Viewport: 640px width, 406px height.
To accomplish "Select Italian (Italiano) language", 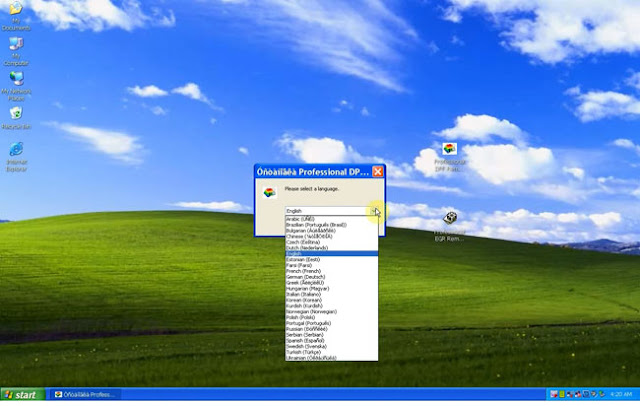I will click(x=331, y=294).
